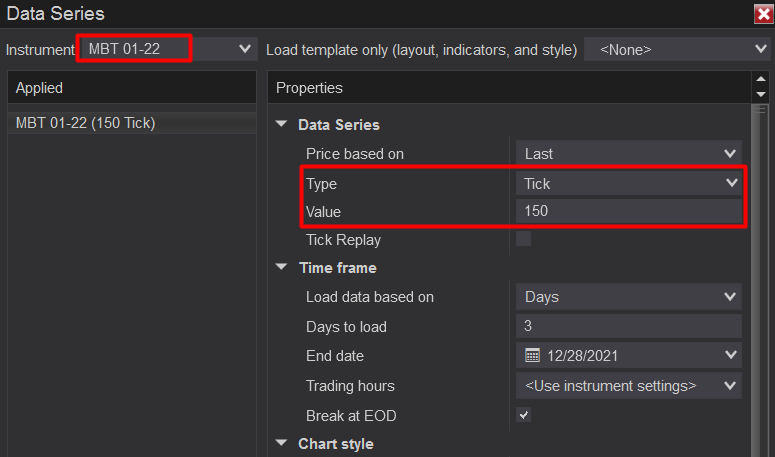Collapse the Time frame section
Screen dimensions: 775x457
281,268
